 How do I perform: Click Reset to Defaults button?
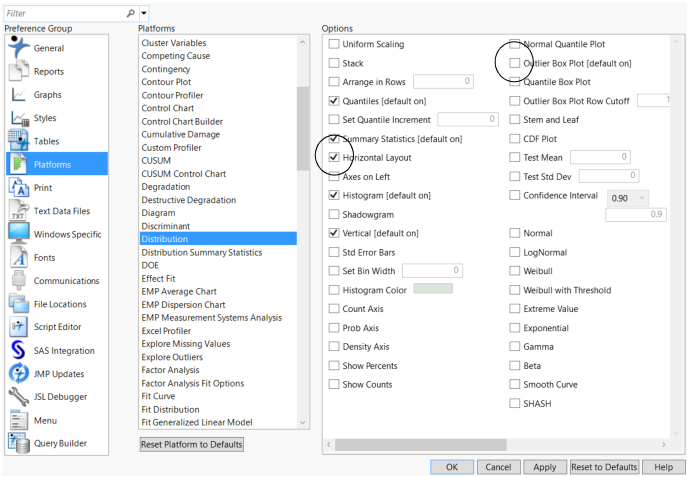(x=604, y=467)
